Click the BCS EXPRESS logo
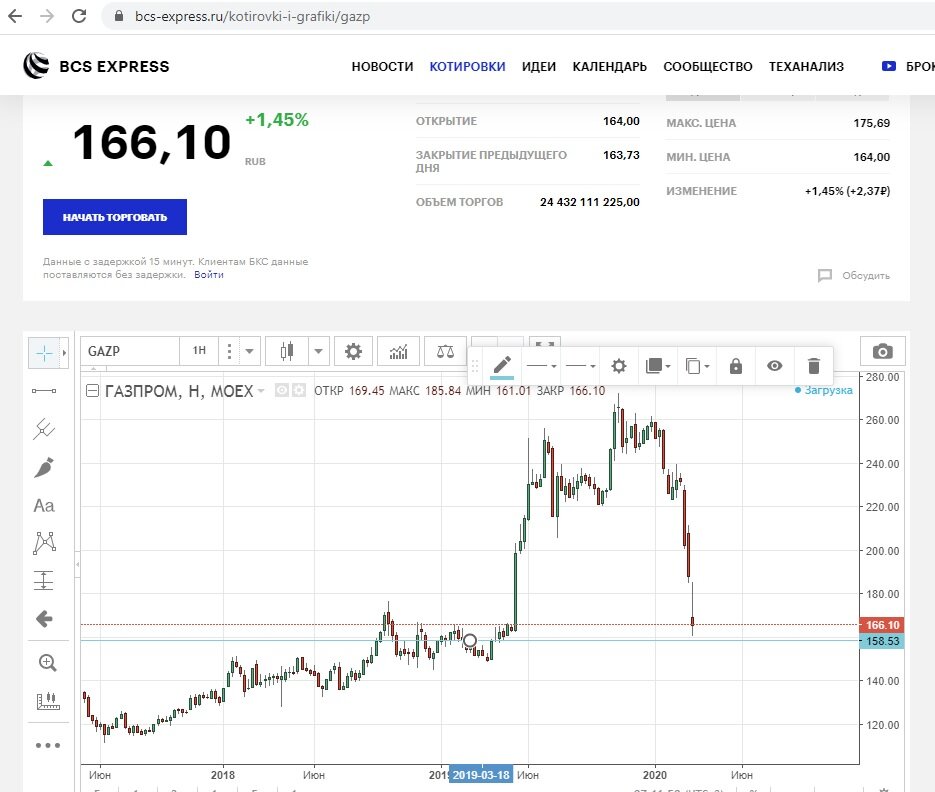935x792 pixels. 96,66
